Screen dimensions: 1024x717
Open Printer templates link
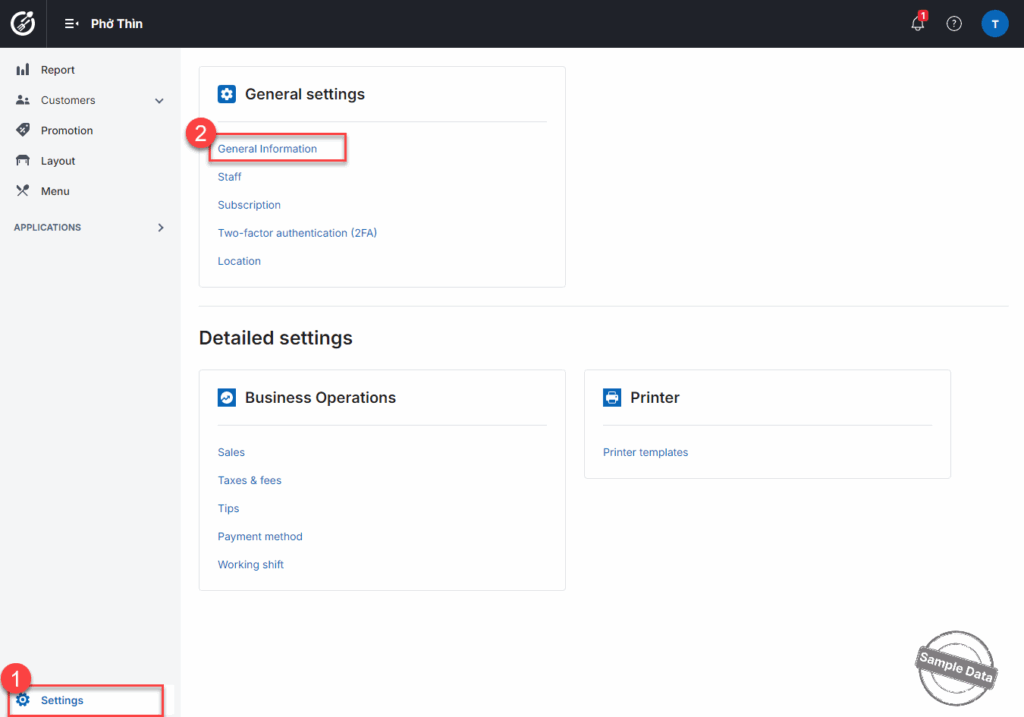[645, 453]
